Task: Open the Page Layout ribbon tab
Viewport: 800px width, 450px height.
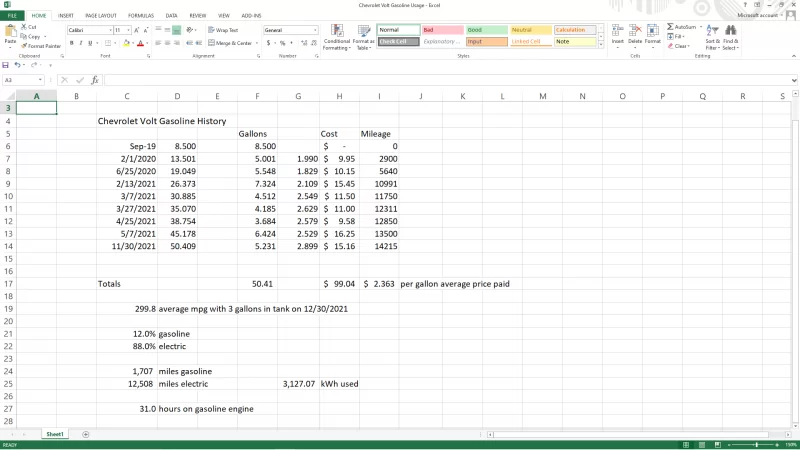Action: coord(100,16)
